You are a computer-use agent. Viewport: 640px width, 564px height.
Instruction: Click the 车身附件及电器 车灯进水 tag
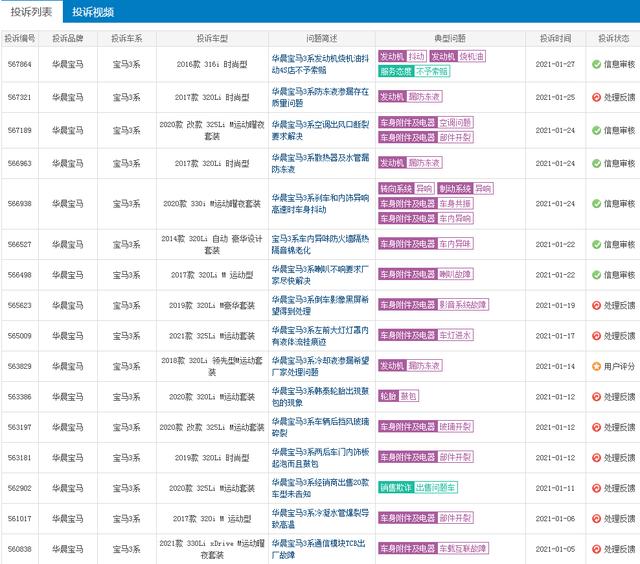[x=426, y=335]
